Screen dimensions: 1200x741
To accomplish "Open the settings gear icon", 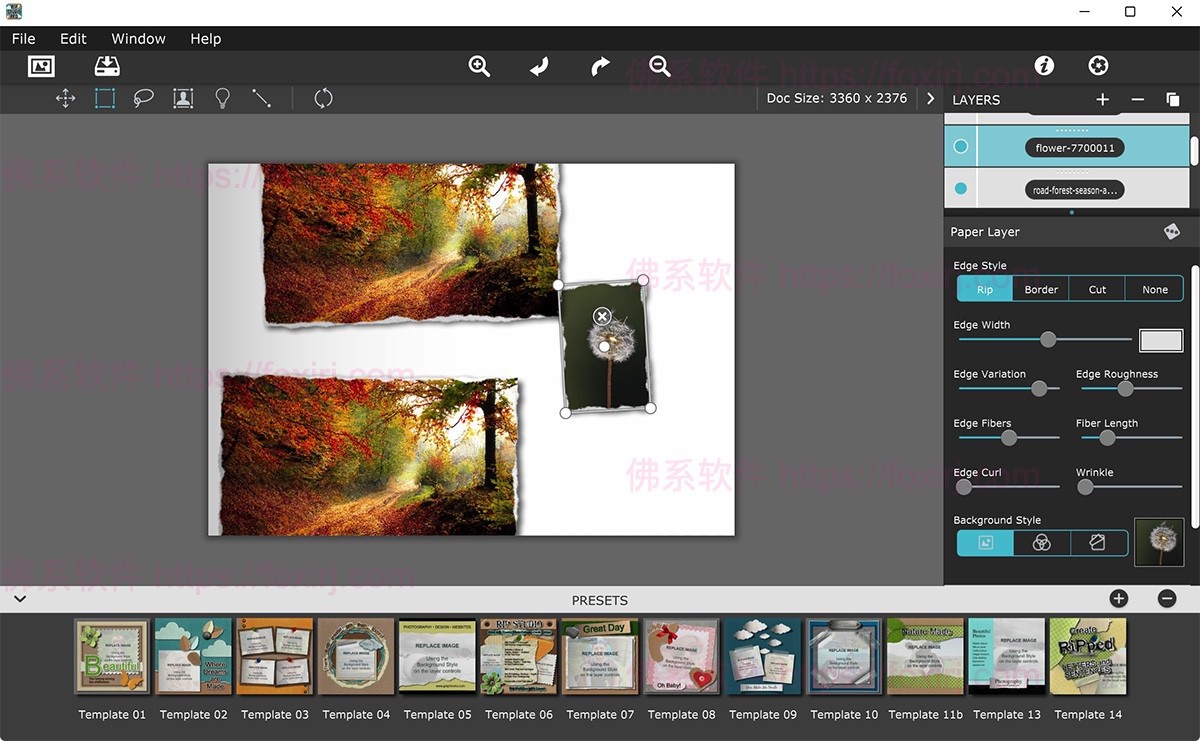I will (x=1098, y=65).
